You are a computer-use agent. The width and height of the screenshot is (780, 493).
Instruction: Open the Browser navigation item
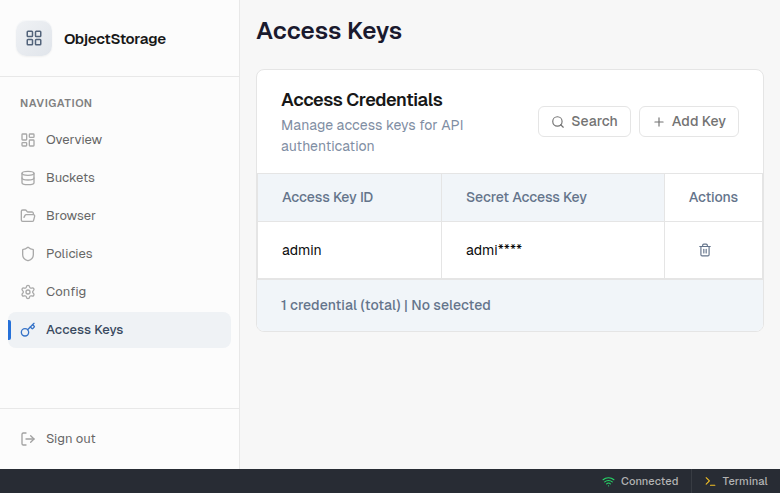tap(71, 216)
